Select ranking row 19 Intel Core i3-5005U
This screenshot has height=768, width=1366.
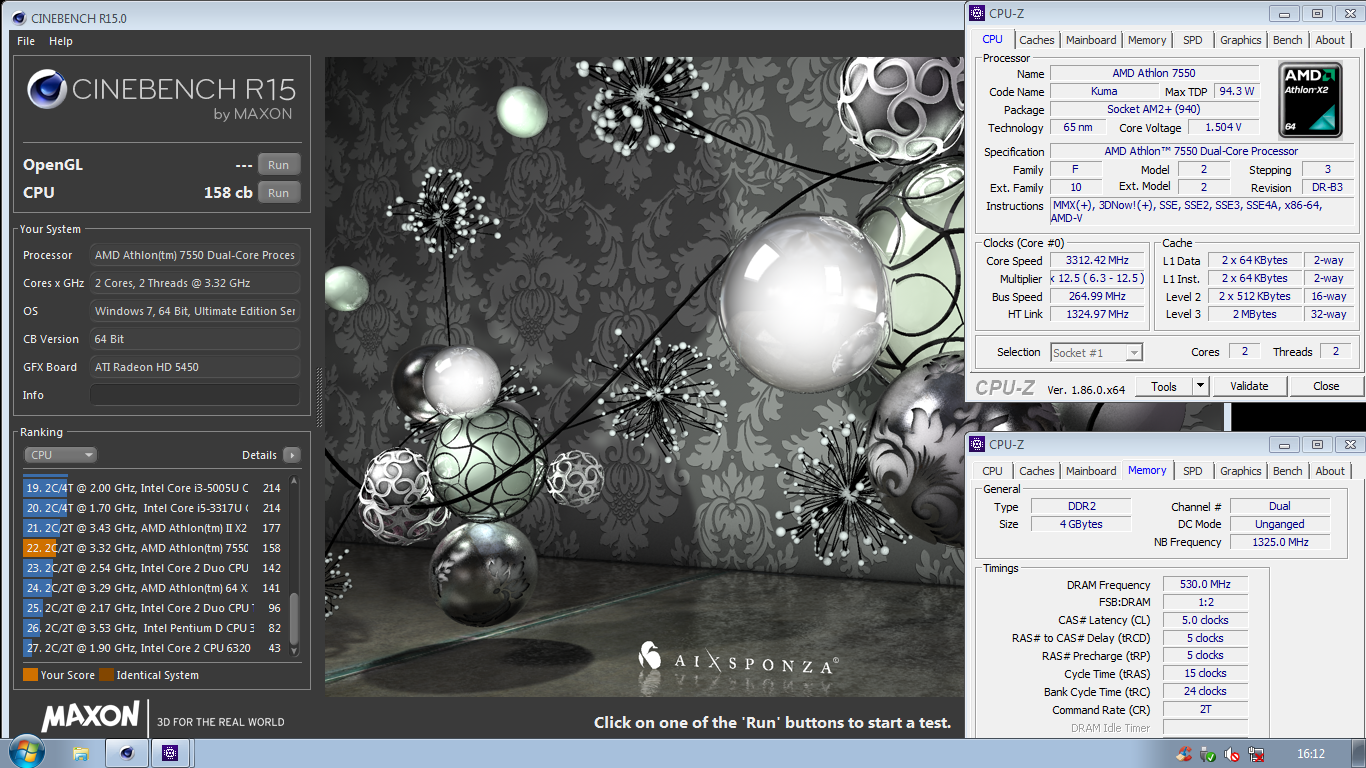(x=153, y=488)
